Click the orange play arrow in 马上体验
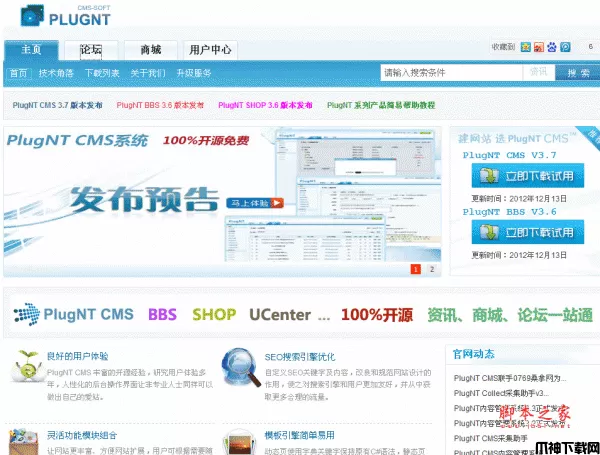Image resolution: width=600 pixels, height=455 pixels. point(277,203)
